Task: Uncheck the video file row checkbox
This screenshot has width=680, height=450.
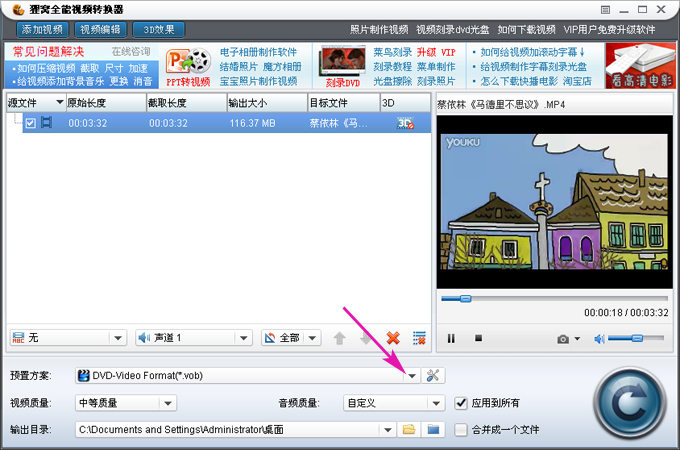Action: (30, 123)
